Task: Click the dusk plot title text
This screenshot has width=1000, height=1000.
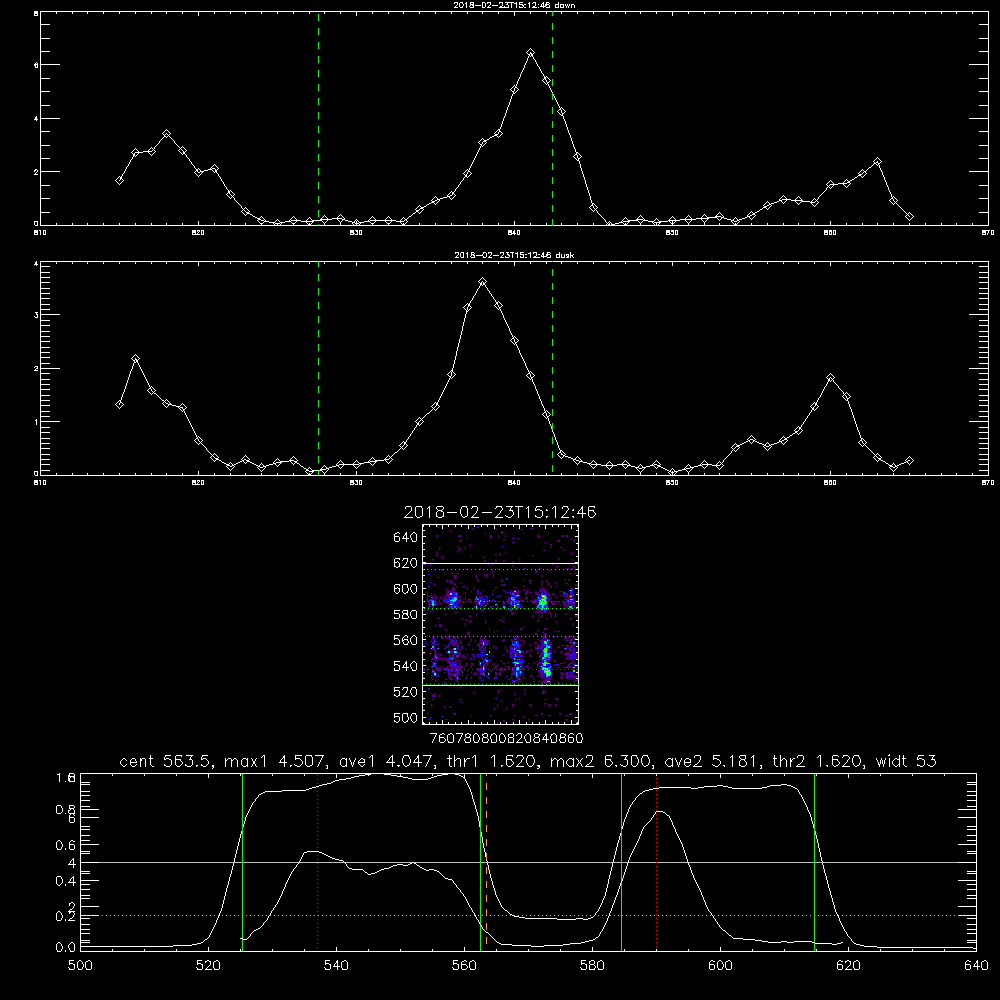Action: [514, 255]
